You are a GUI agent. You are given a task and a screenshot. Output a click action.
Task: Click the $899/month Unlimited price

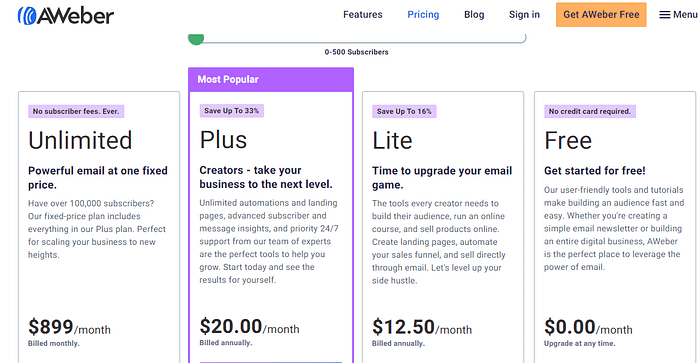pos(69,327)
